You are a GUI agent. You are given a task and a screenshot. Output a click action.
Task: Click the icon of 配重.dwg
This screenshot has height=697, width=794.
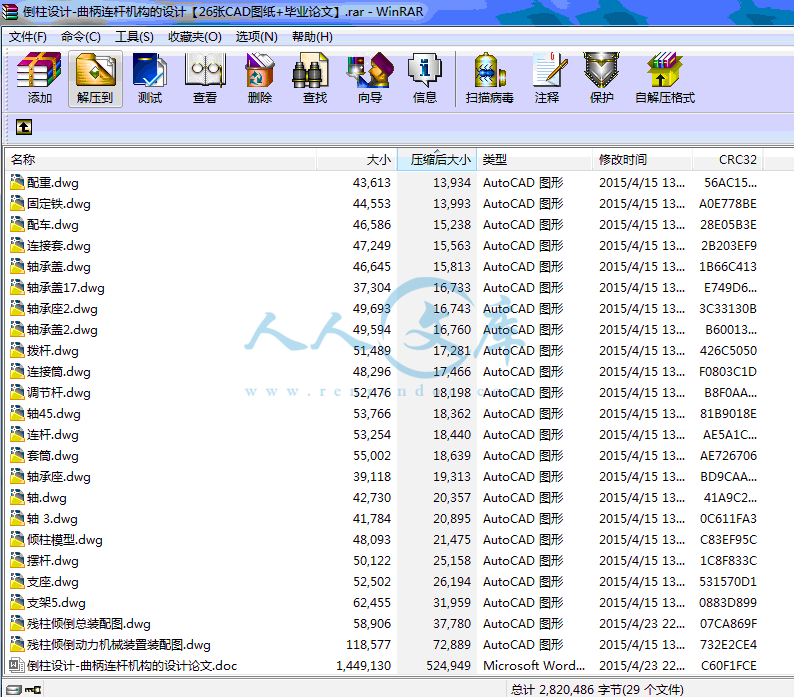(x=17, y=182)
